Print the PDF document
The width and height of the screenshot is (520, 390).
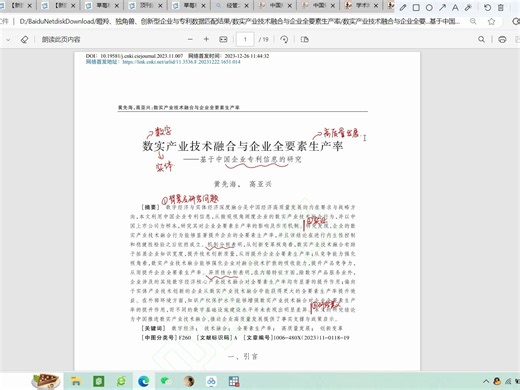[x=502, y=39]
